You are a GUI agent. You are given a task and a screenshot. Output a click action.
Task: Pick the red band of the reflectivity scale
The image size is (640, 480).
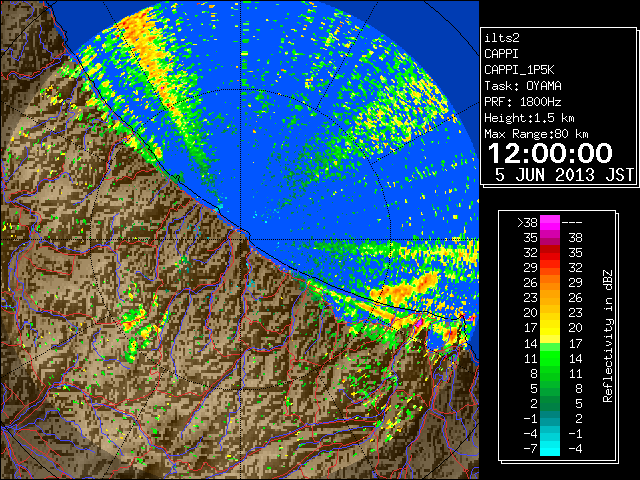(550, 253)
